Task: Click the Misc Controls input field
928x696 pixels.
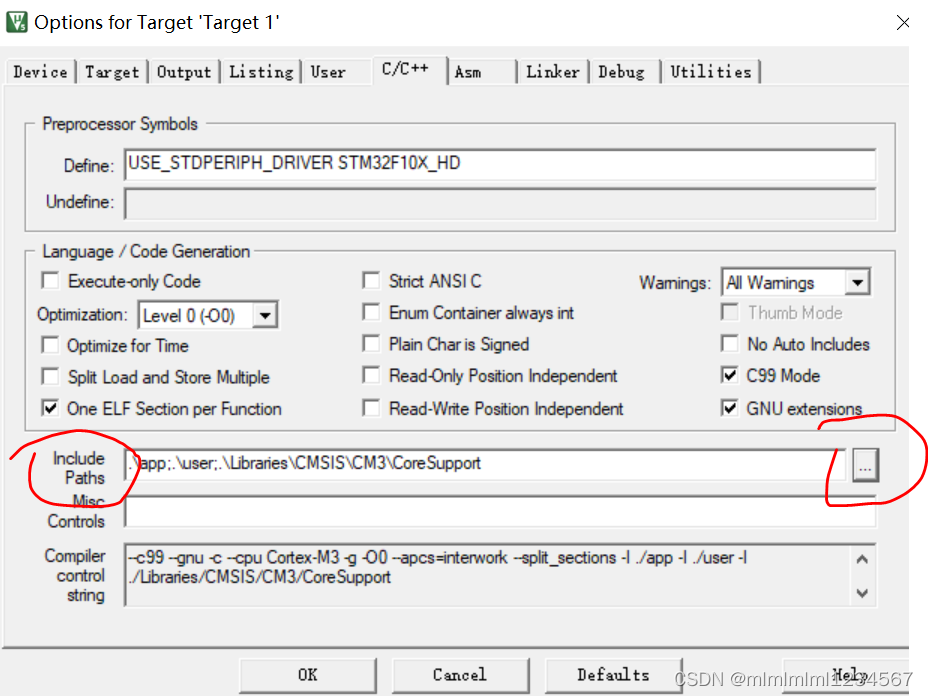Action: (500, 511)
